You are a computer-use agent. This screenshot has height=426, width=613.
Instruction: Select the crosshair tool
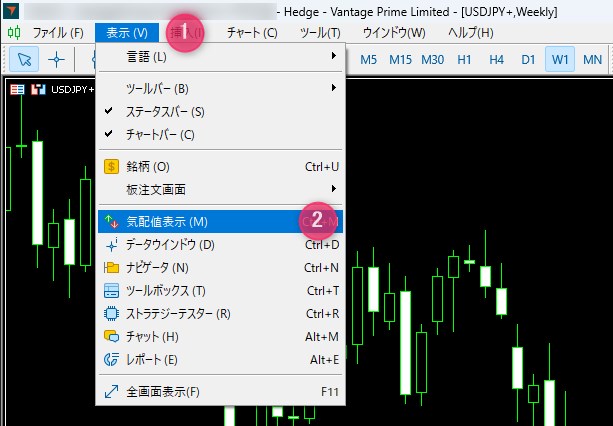point(57,59)
